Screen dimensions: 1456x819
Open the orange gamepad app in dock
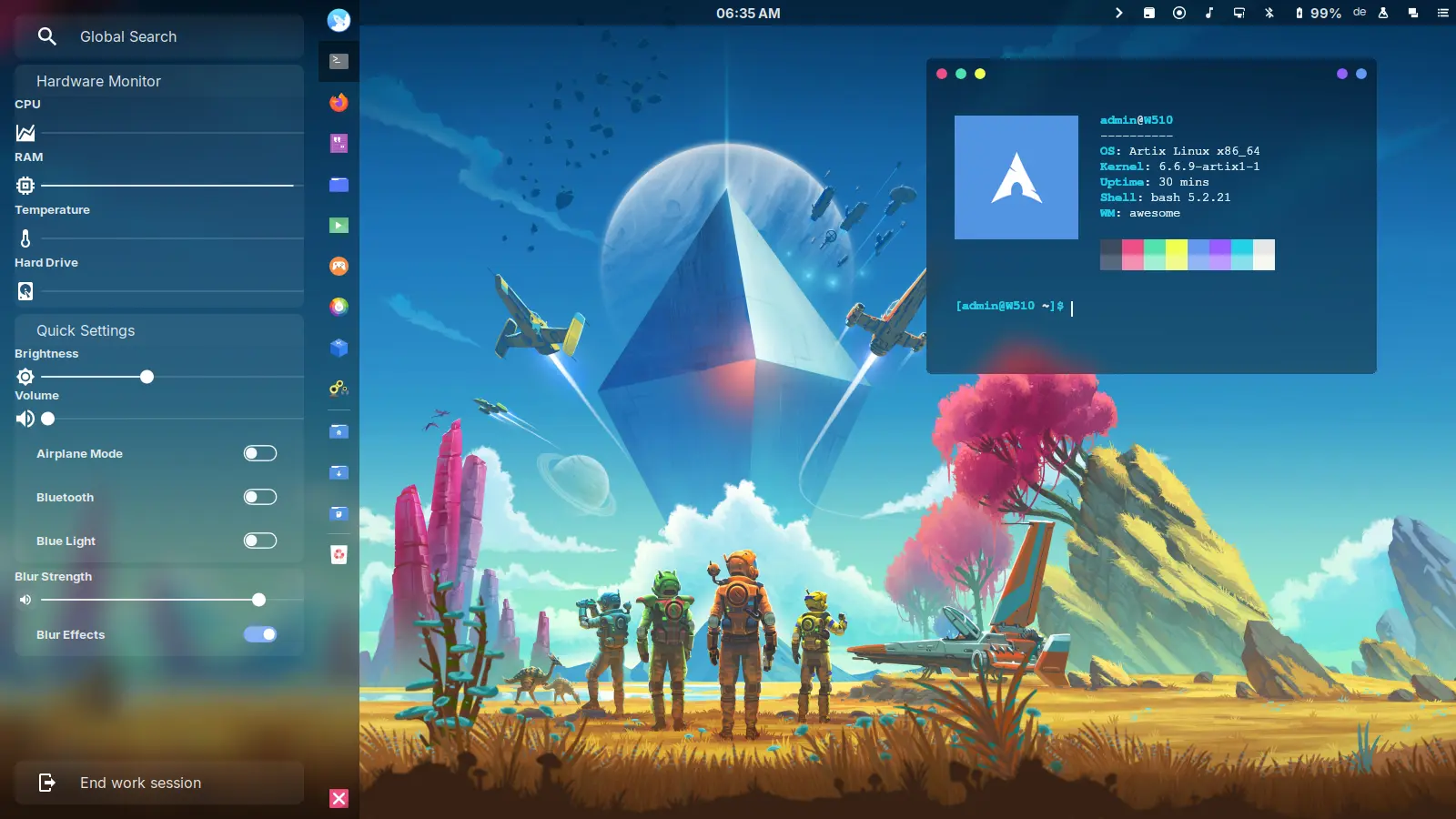tap(339, 266)
